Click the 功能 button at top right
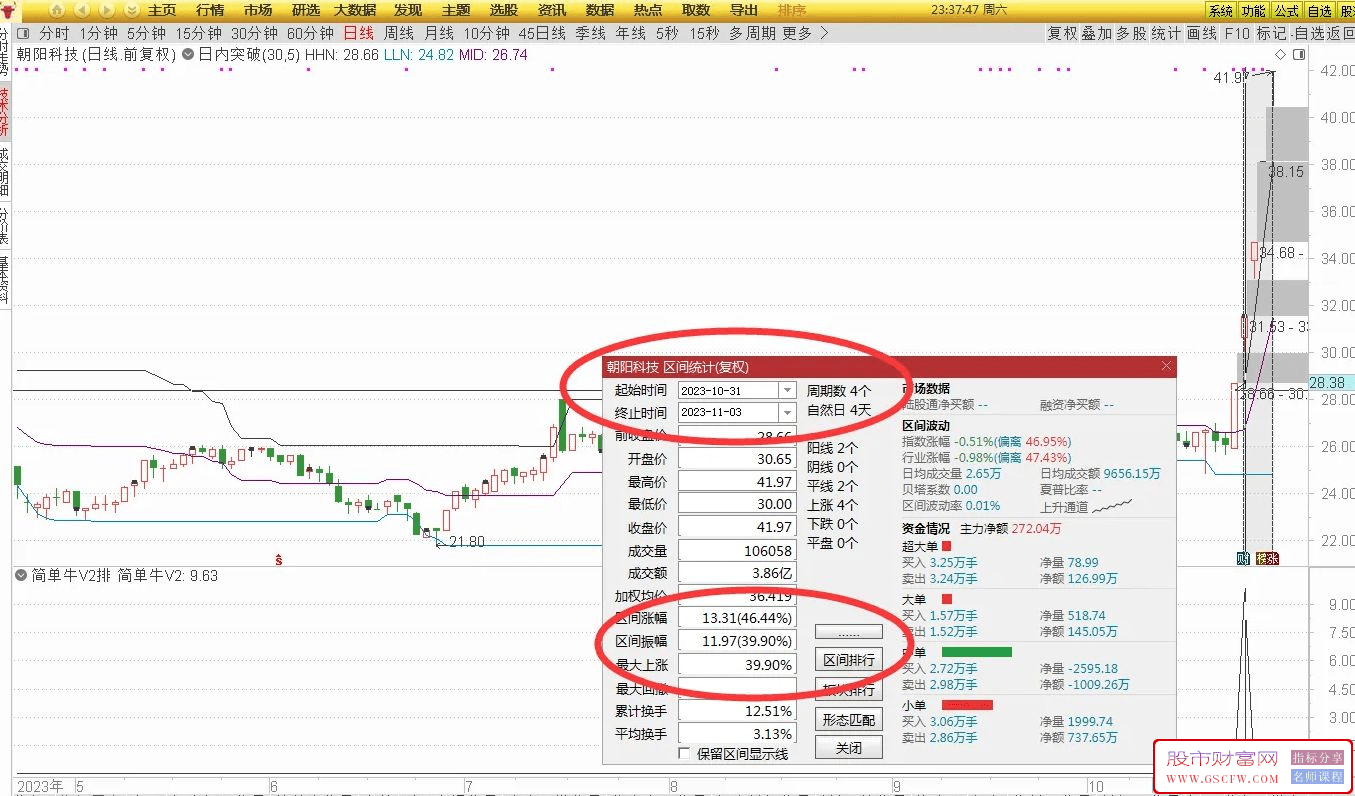Image resolution: width=1355 pixels, height=796 pixels. pyautogui.click(x=1253, y=11)
